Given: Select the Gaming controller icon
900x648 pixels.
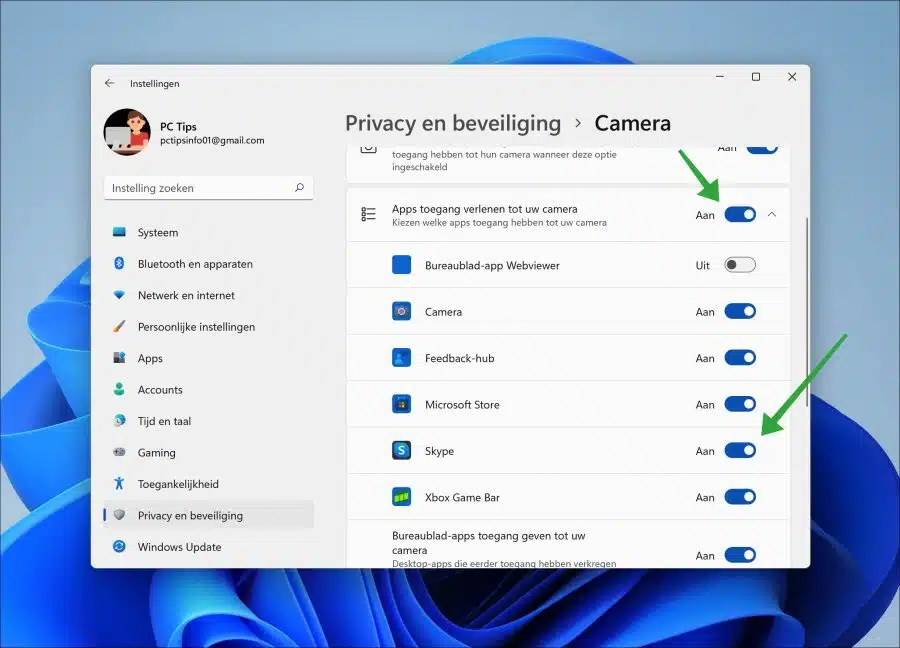Looking at the screenshot, I should coord(119,452).
